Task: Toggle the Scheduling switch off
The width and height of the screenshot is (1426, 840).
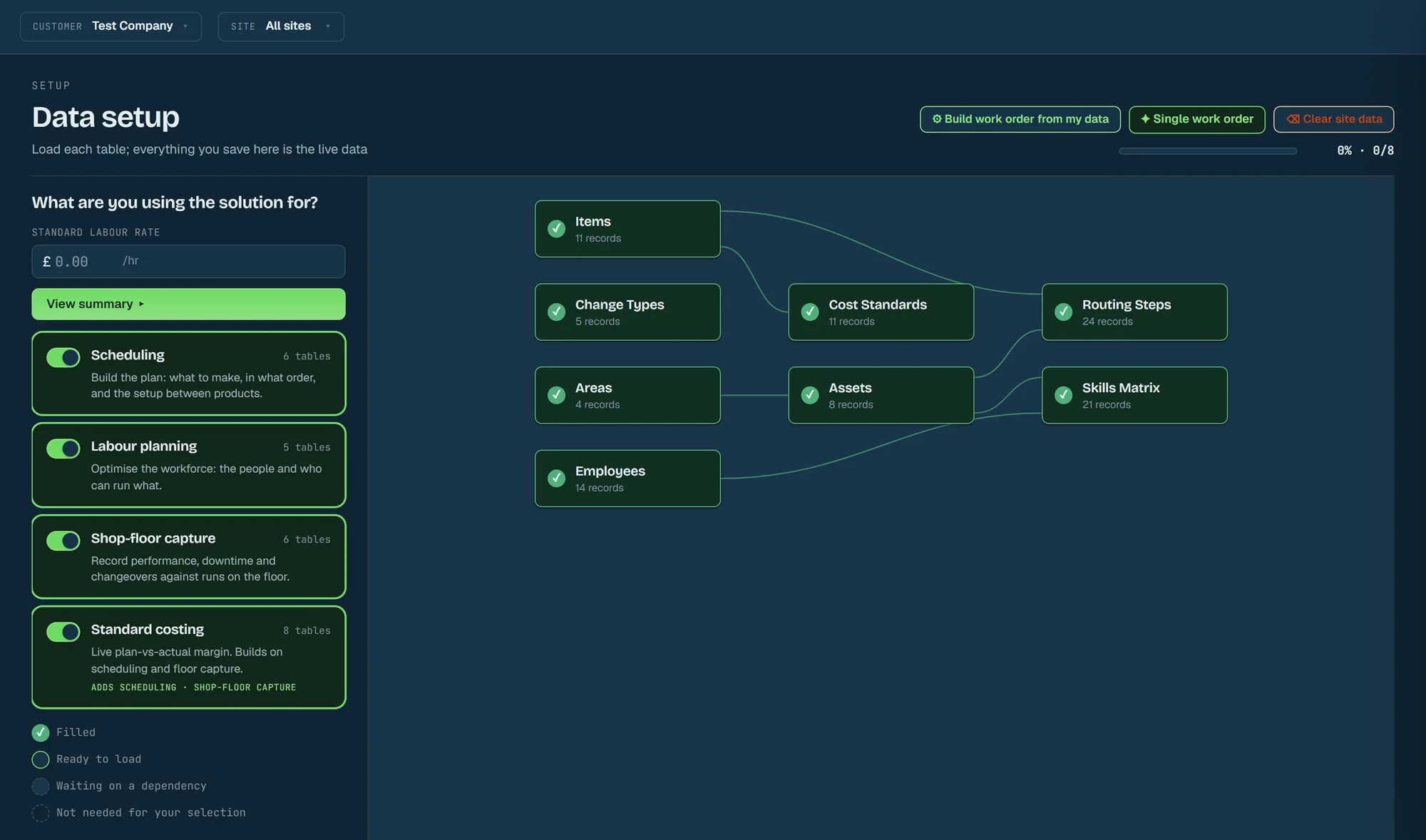Action: pos(63,357)
